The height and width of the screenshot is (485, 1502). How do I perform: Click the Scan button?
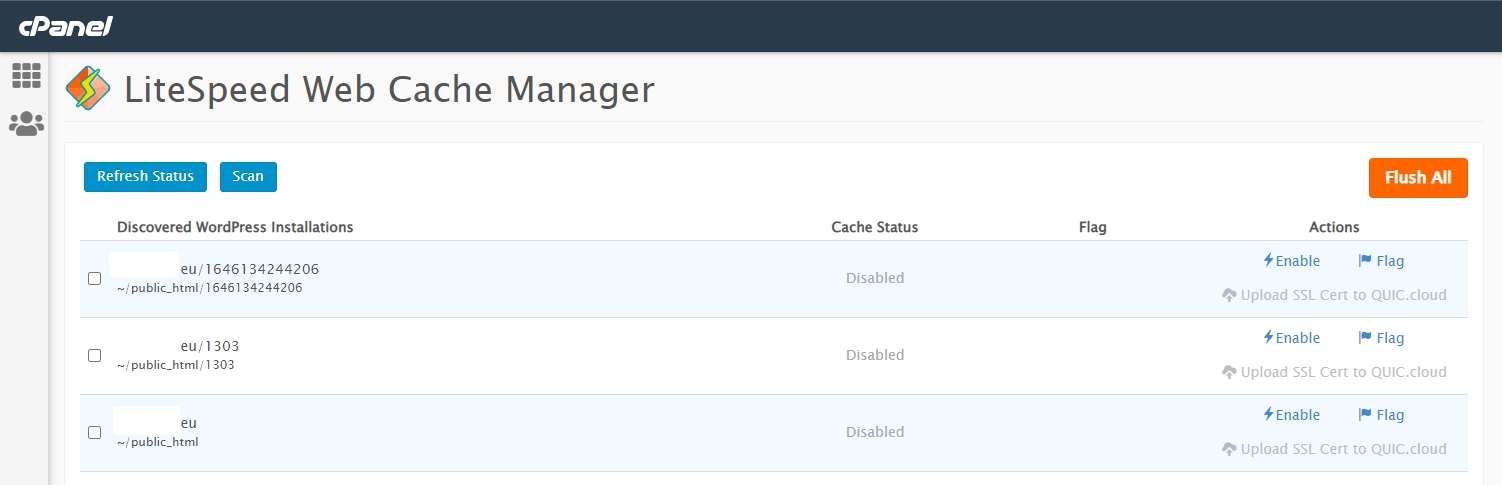tap(248, 177)
